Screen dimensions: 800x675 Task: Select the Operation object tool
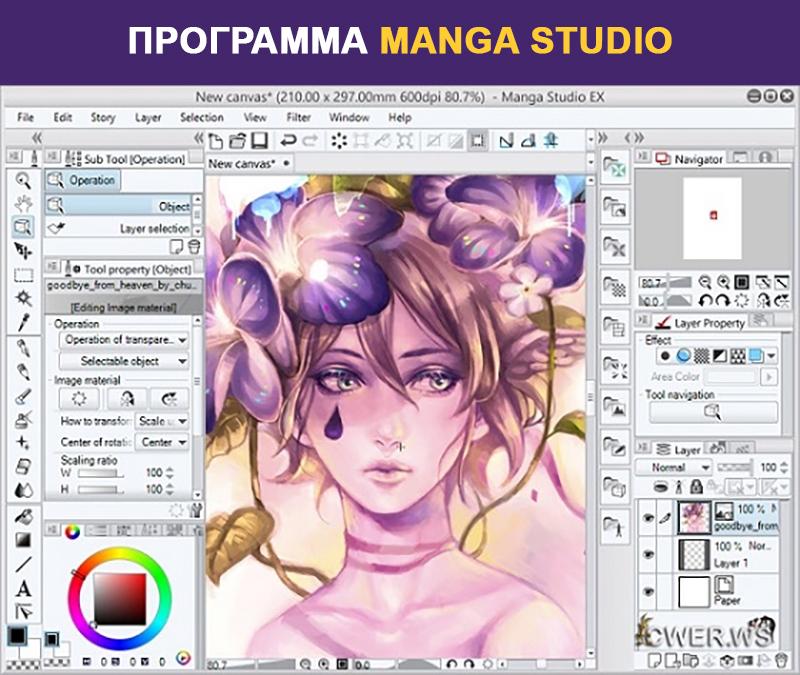coord(22,227)
